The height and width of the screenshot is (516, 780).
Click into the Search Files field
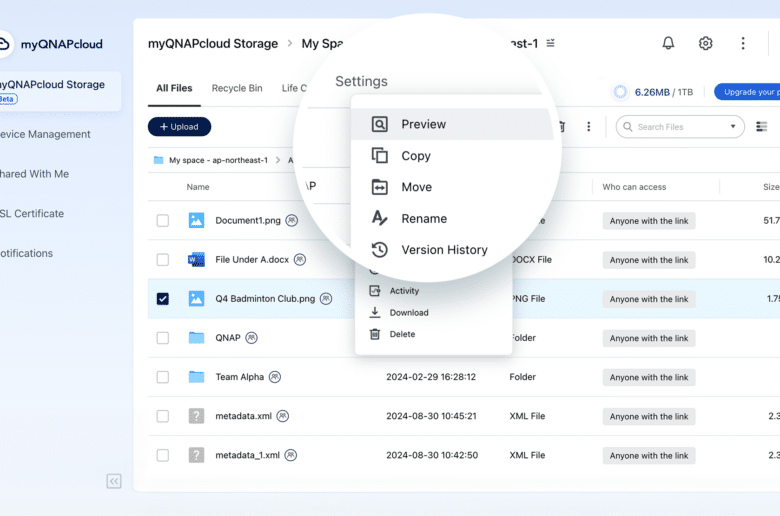coord(680,127)
